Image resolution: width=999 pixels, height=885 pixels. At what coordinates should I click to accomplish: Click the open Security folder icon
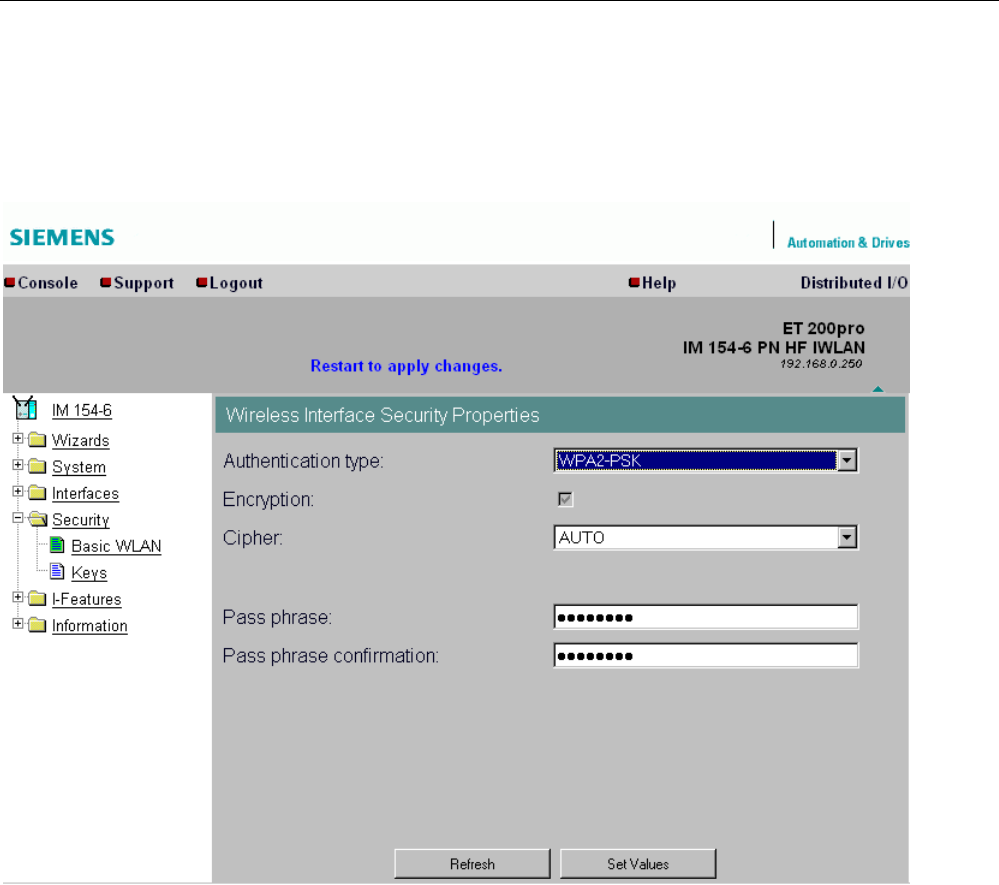coord(38,519)
